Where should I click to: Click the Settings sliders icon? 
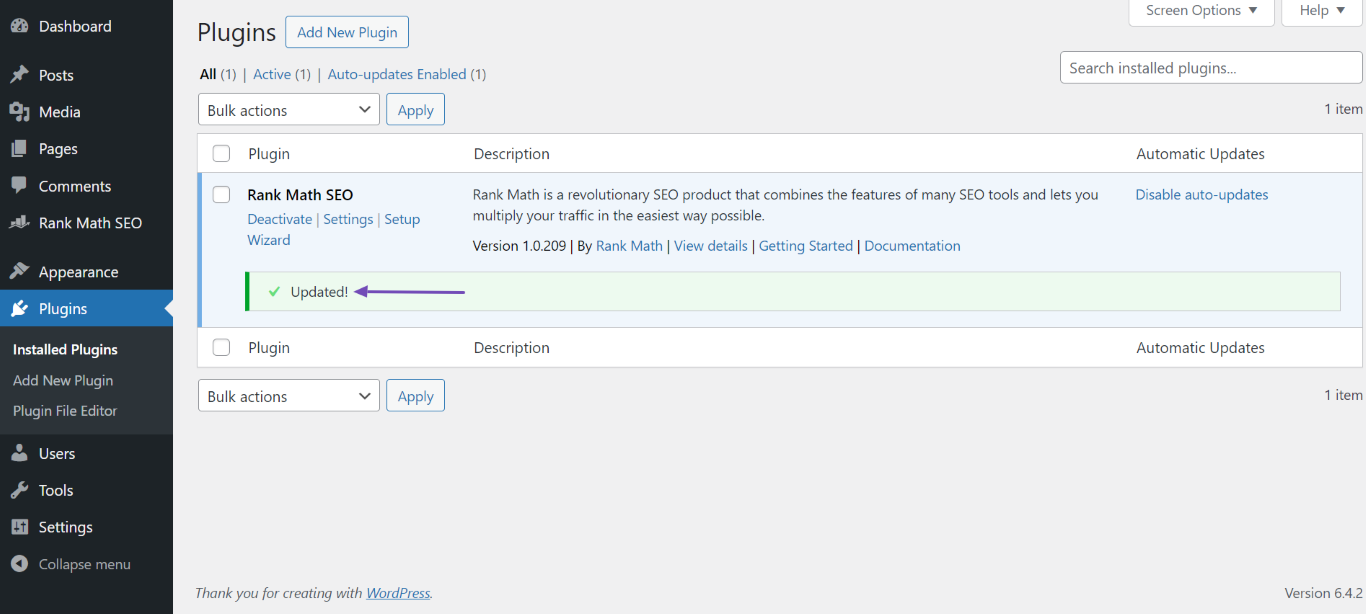coord(19,528)
